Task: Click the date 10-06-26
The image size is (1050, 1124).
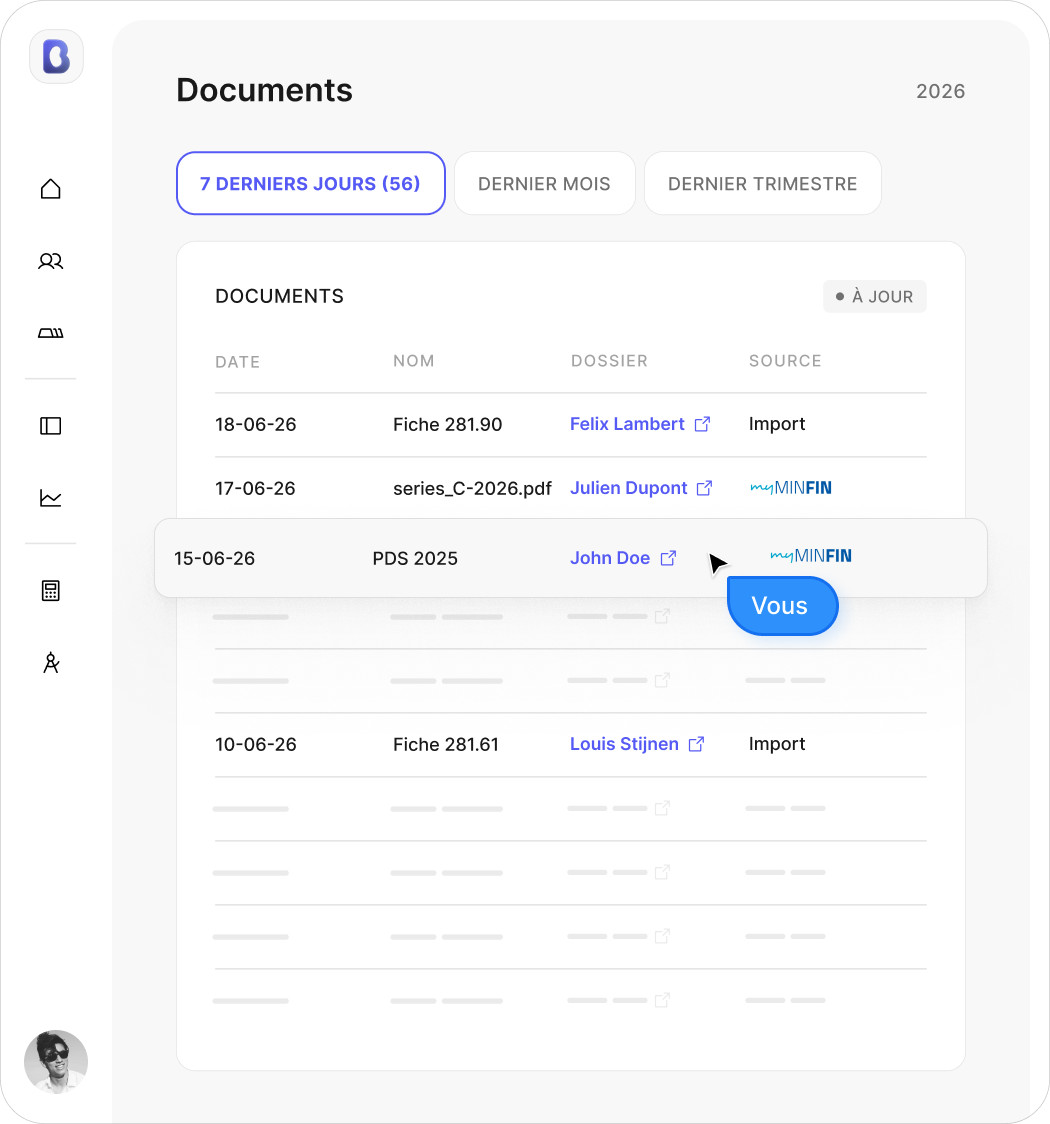Action: click(x=256, y=744)
